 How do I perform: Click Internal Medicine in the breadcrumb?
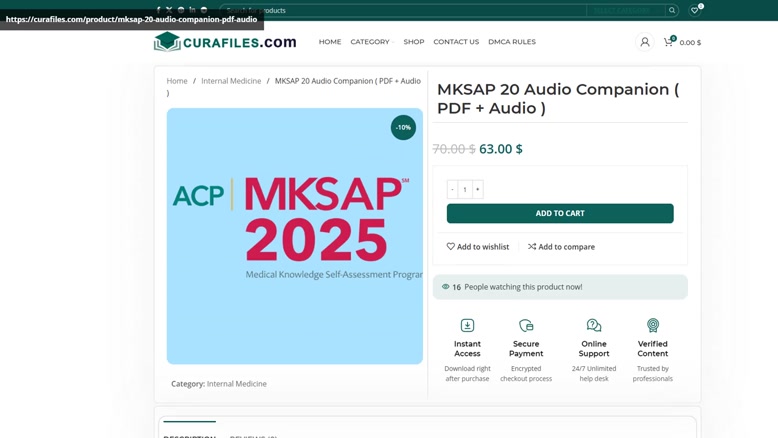231,81
